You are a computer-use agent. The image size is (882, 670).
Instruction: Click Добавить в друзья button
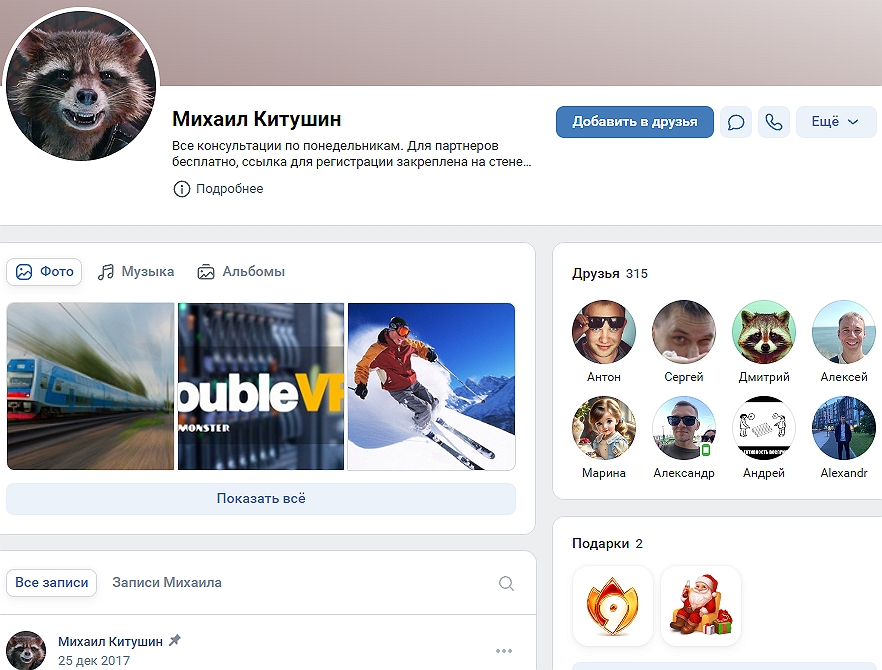click(634, 122)
